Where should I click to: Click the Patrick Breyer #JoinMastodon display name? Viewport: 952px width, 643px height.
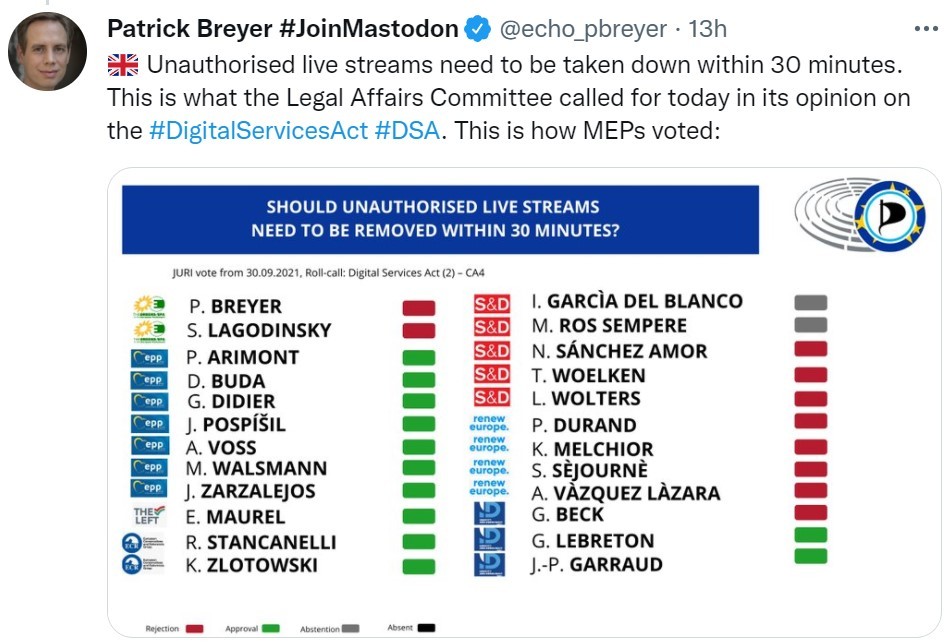click(x=283, y=29)
